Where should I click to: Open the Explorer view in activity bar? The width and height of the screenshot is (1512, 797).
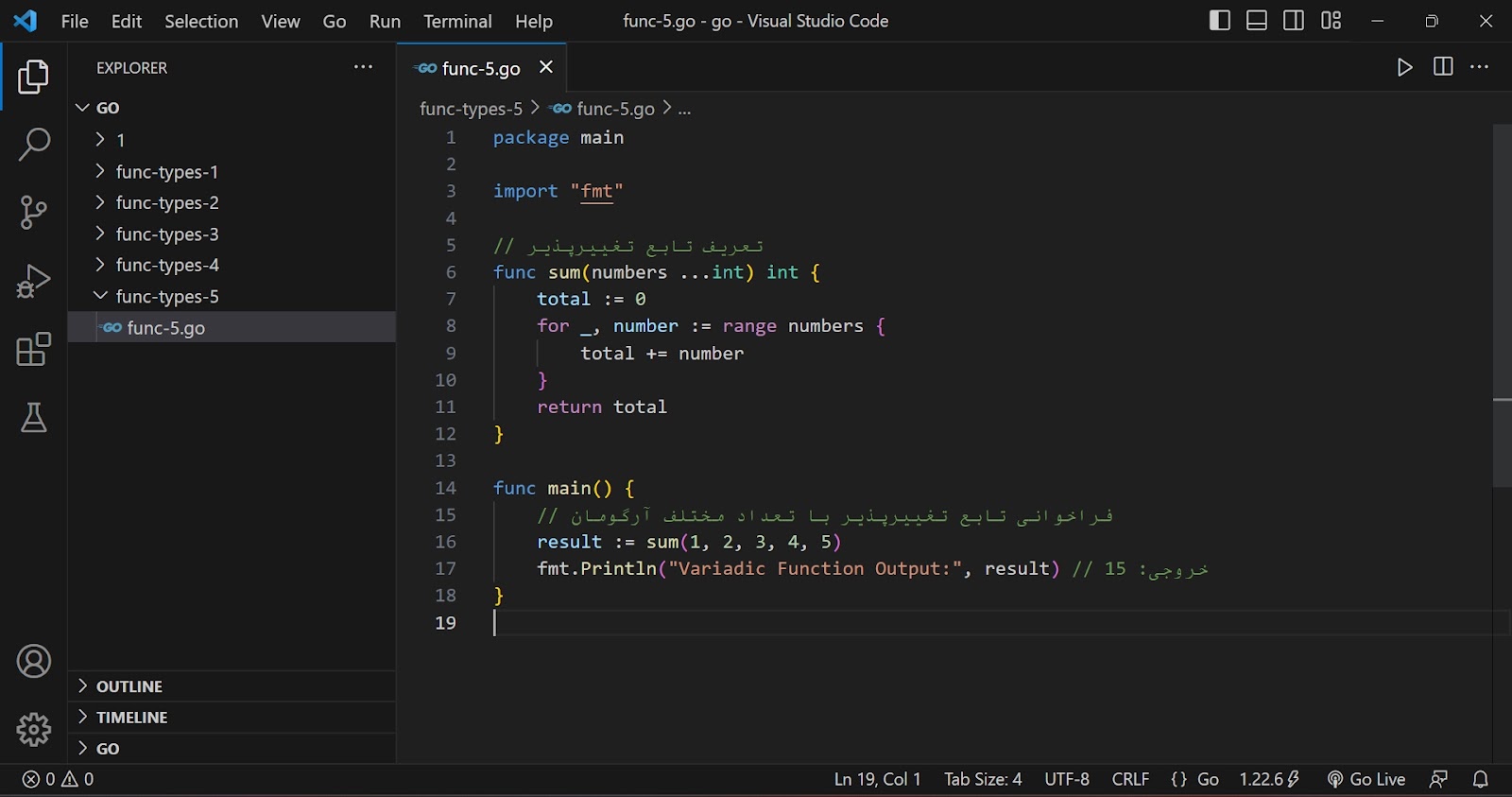(33, 77)
